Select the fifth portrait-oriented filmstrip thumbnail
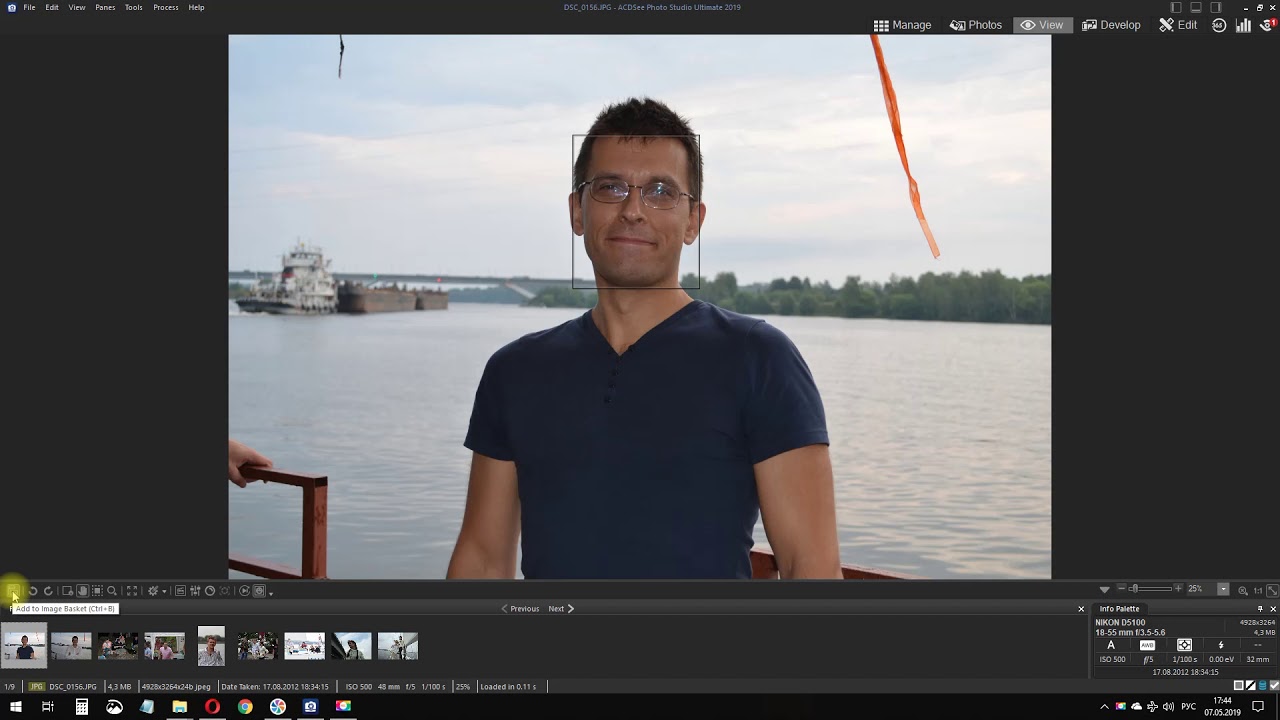1280x720 pixels. [x=211, y=646]
